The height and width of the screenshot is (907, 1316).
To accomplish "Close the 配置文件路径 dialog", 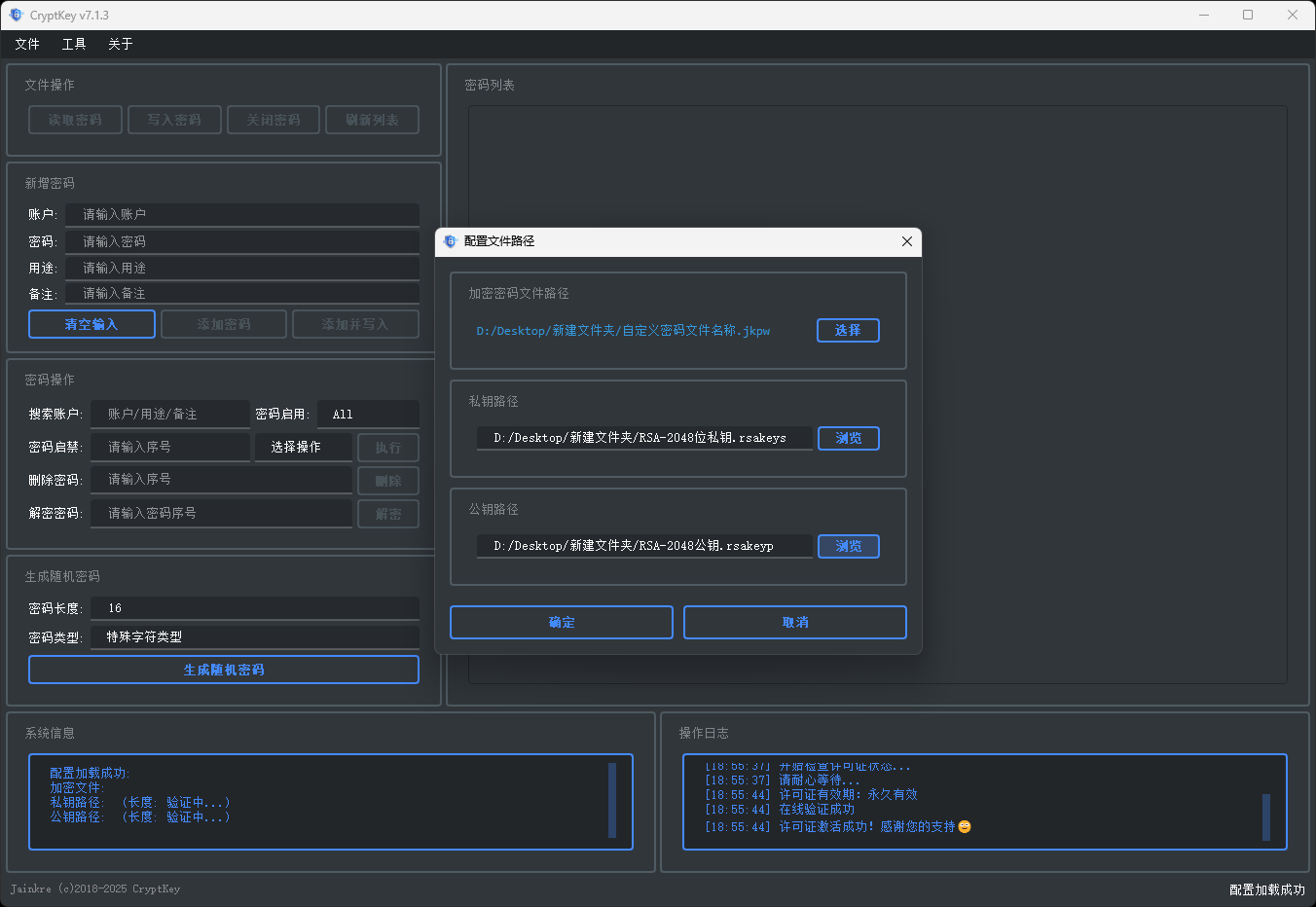I will pos(906,241).
